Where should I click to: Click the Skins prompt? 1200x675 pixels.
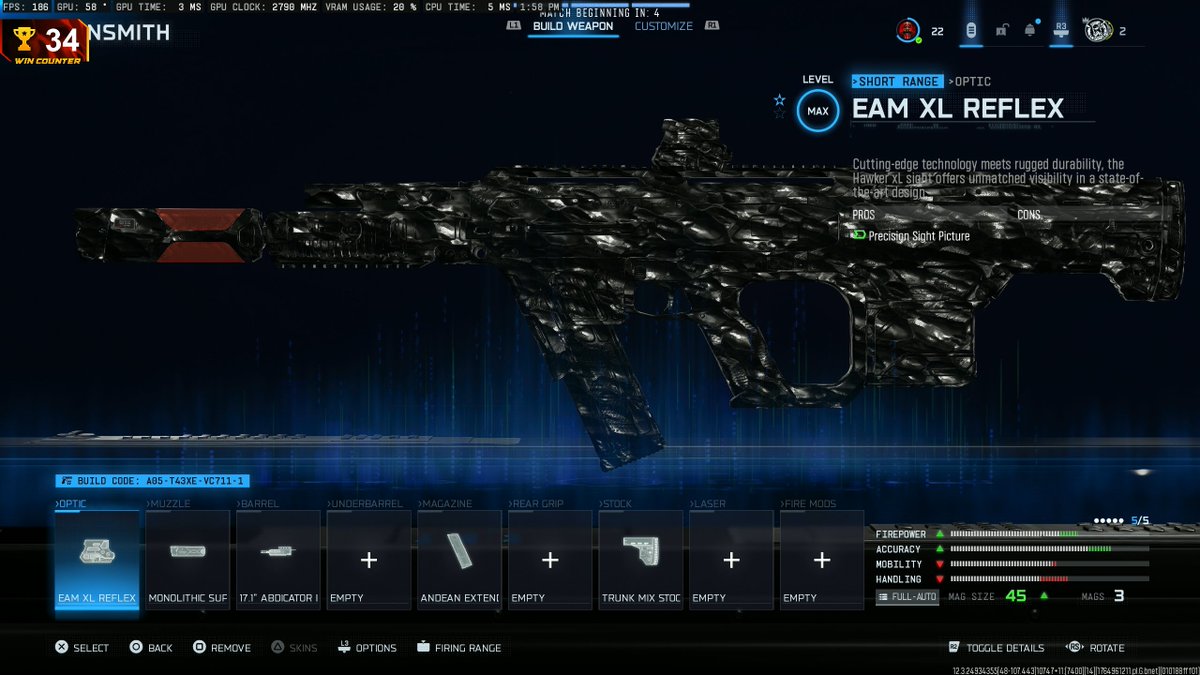(294, 648)
